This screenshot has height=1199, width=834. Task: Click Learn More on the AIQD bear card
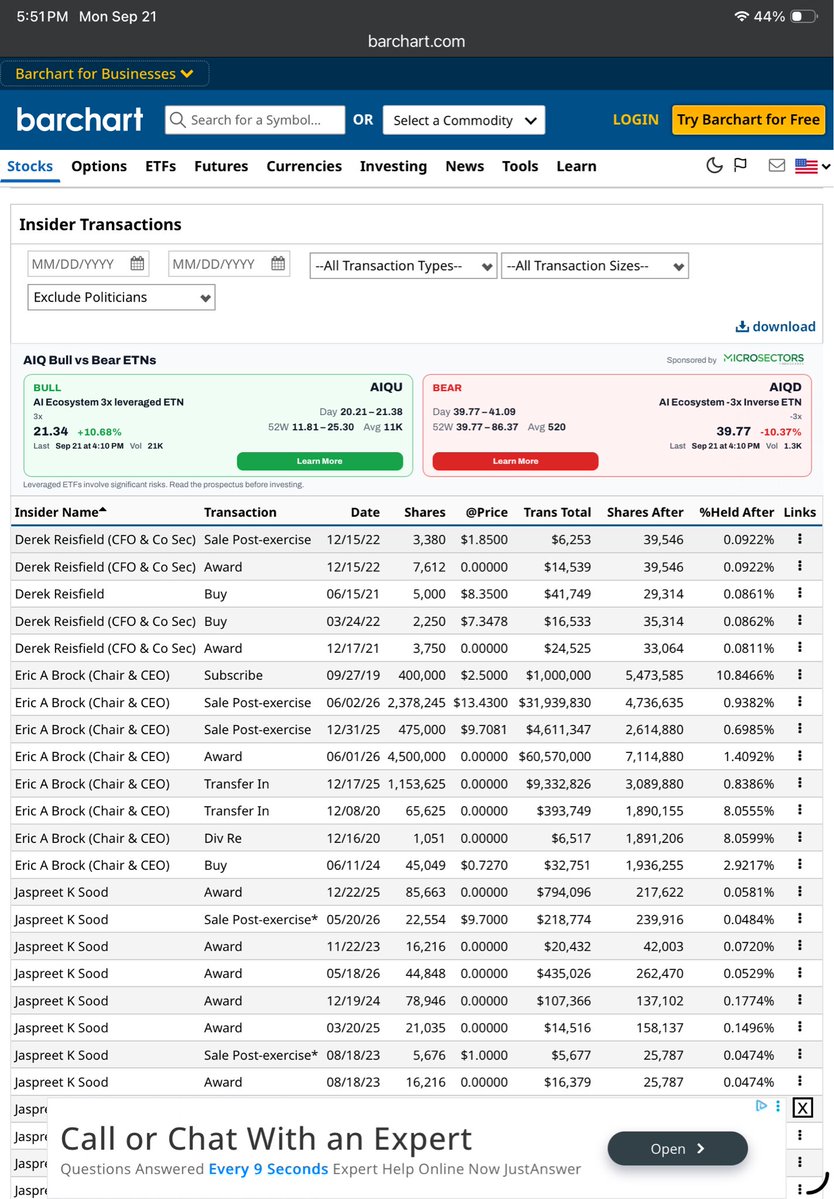point(515,461)
